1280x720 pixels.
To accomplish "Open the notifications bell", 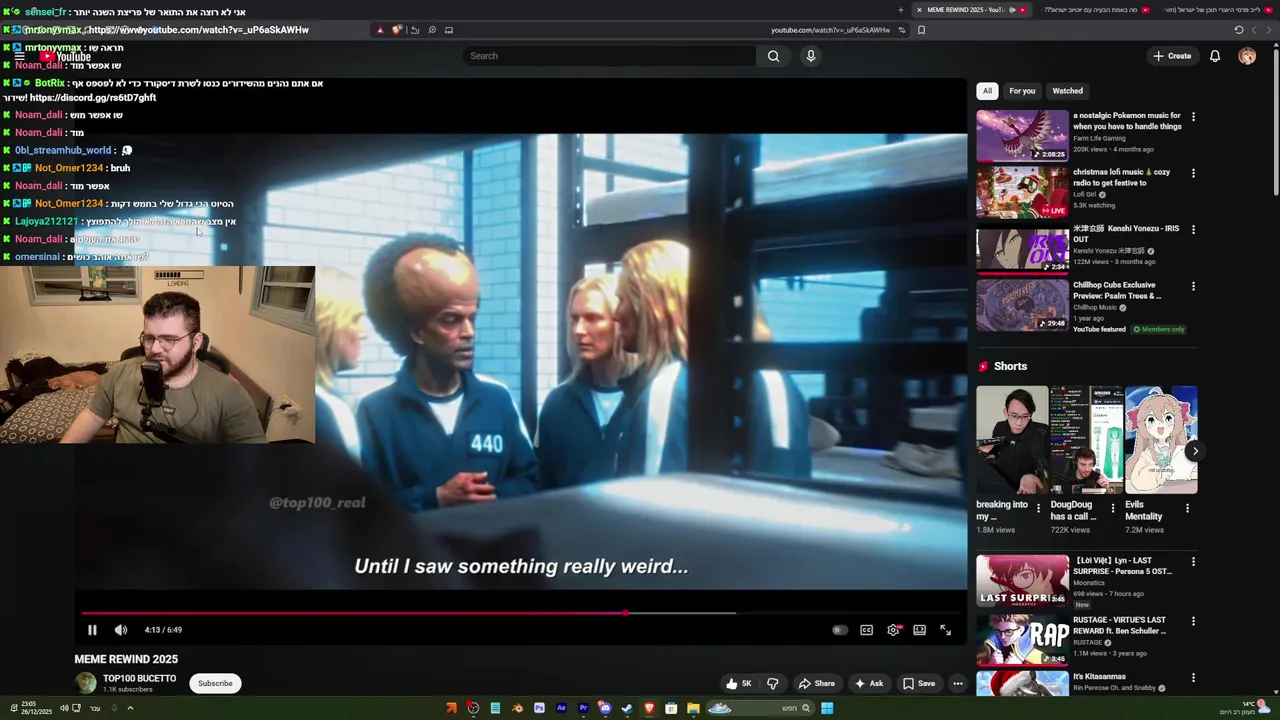I will [1215, 56].
